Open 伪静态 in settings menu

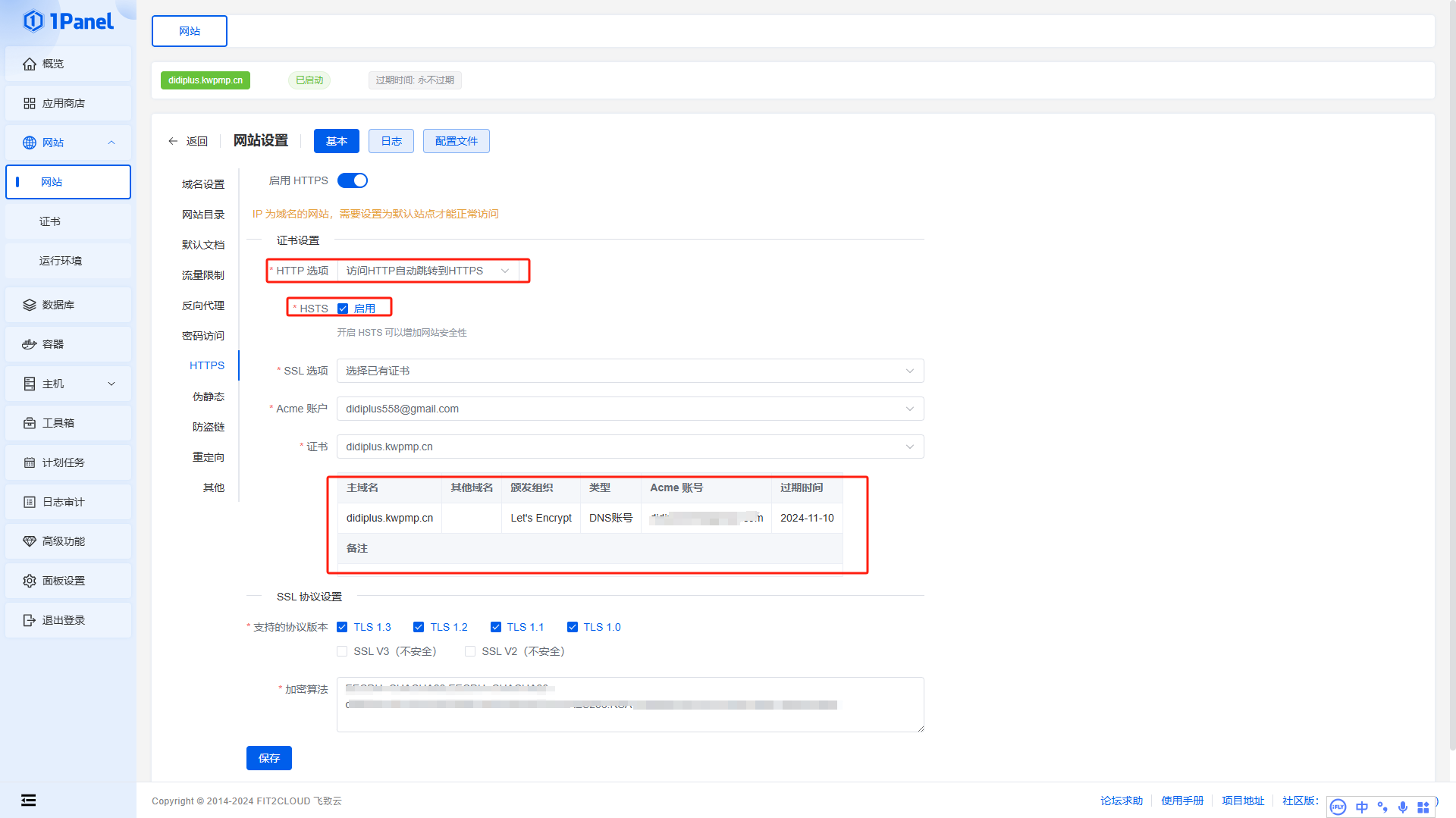coord(209,396)
